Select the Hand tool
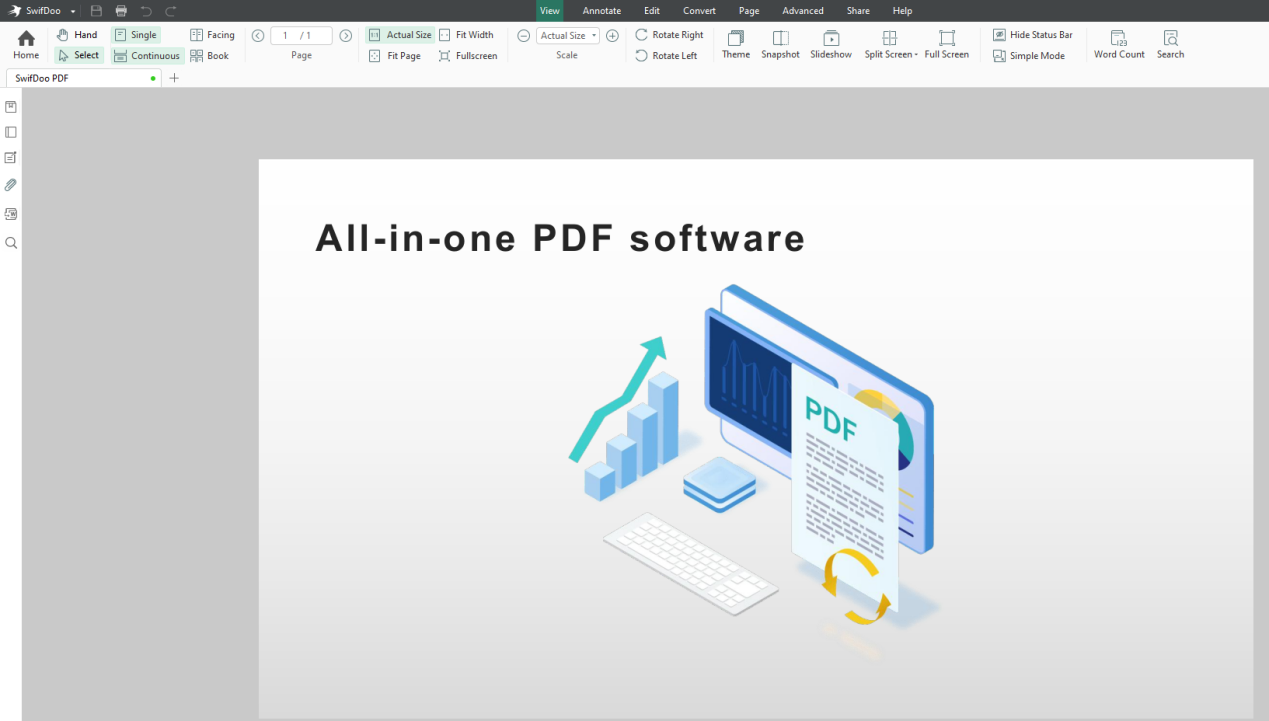The image size is (1269, 721). pos(78,35)
